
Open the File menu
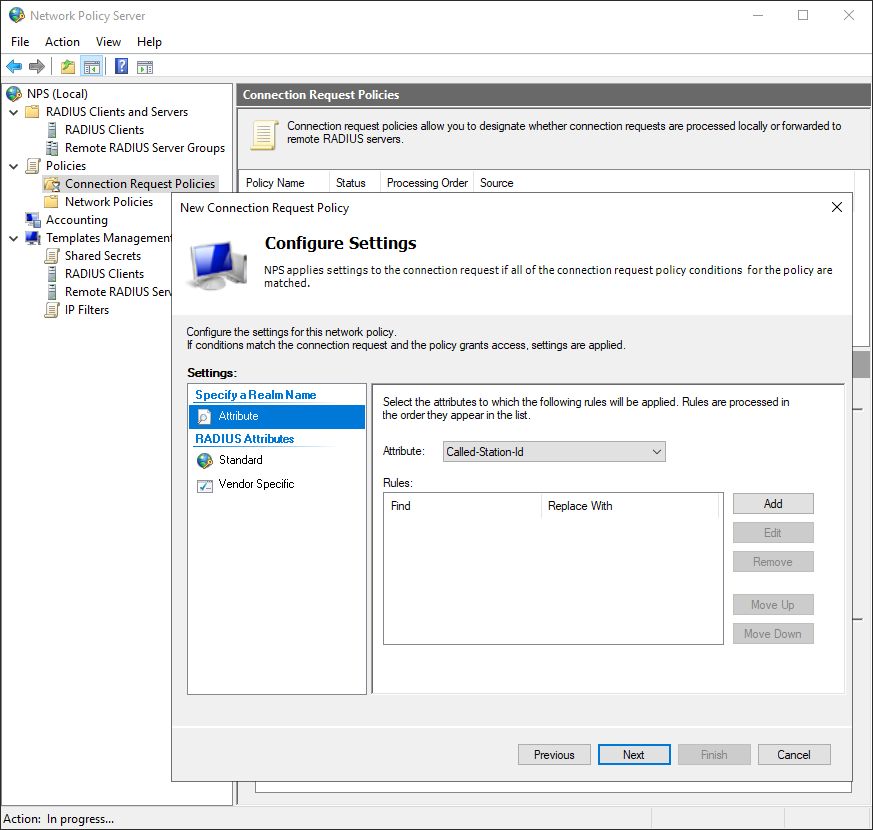[20, 42]
